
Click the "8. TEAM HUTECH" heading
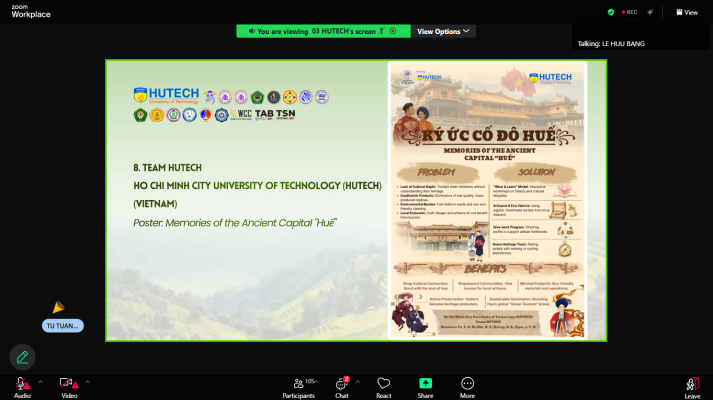pyautogui.click(x=167, y=168)
